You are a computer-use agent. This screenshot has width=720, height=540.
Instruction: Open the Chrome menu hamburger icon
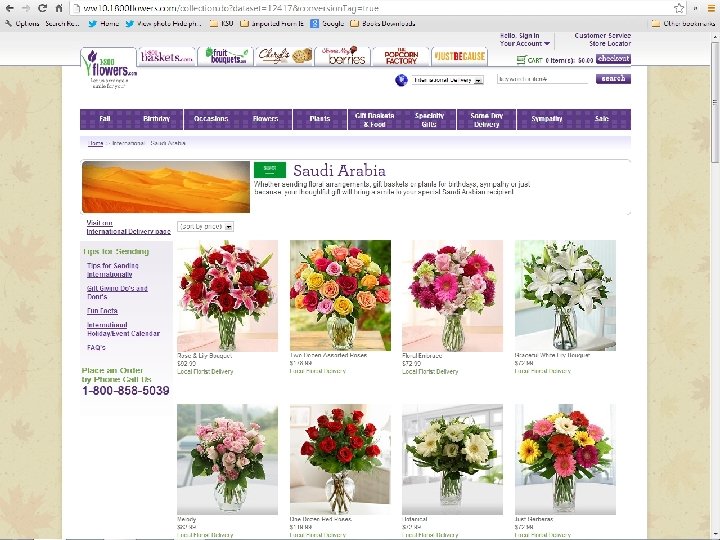coord(709,8)
